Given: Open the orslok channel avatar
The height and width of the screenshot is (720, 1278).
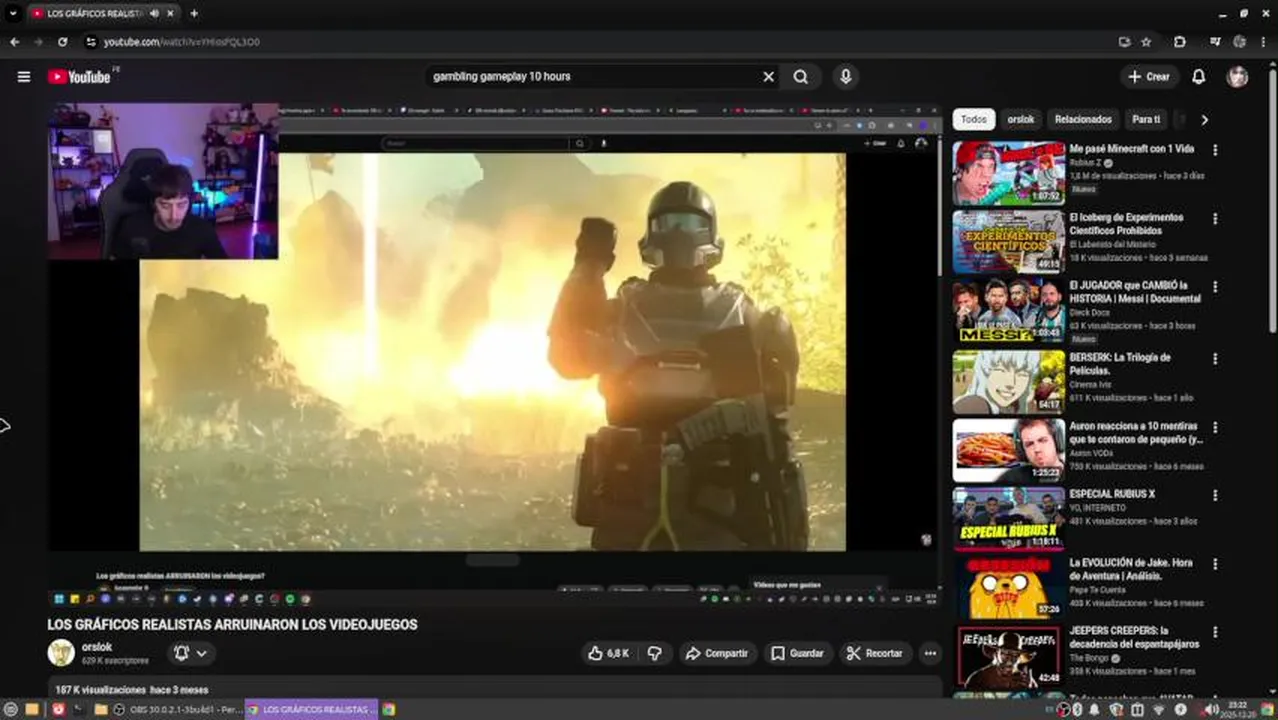Looking at the screenshot, I should [x=61, y=653].
